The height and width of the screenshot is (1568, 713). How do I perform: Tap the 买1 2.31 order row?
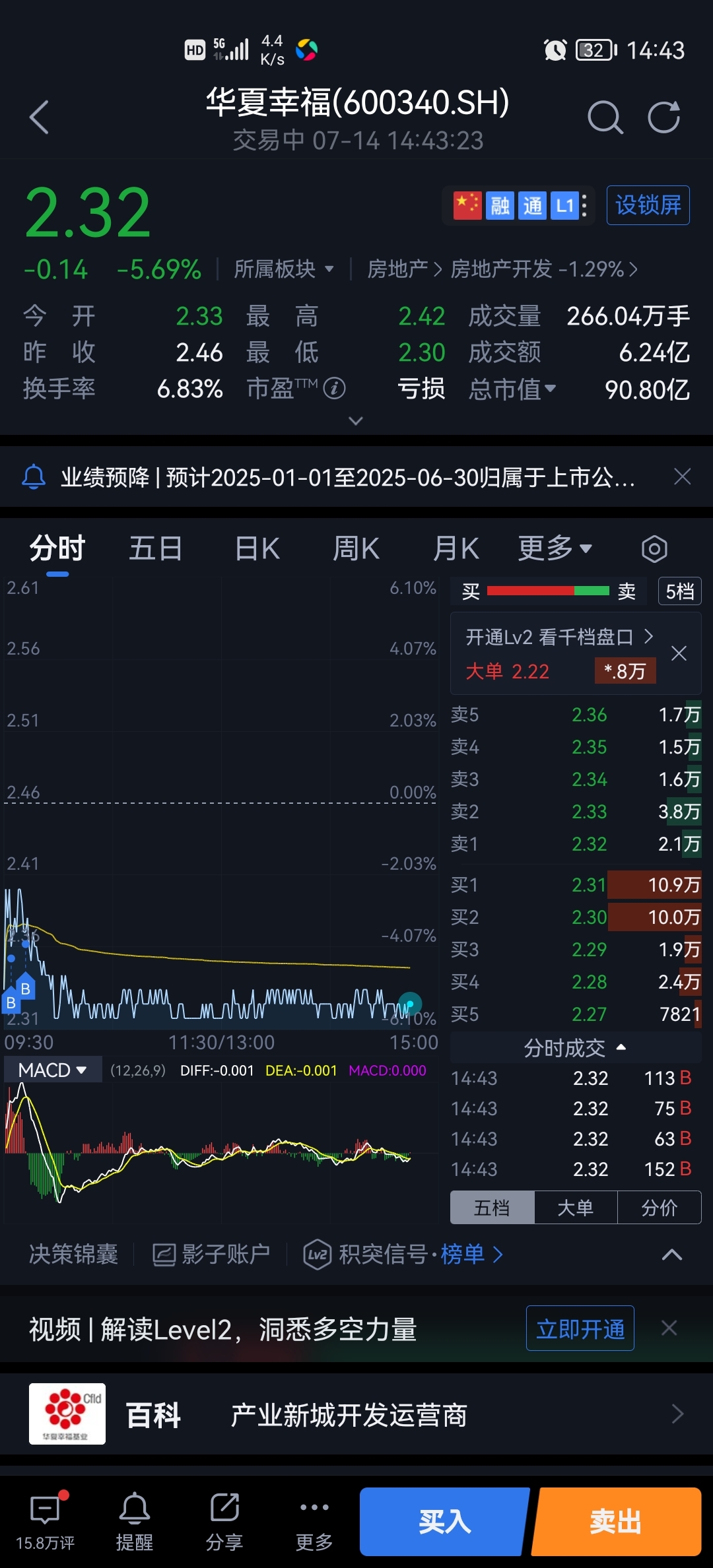coord(576,885)
